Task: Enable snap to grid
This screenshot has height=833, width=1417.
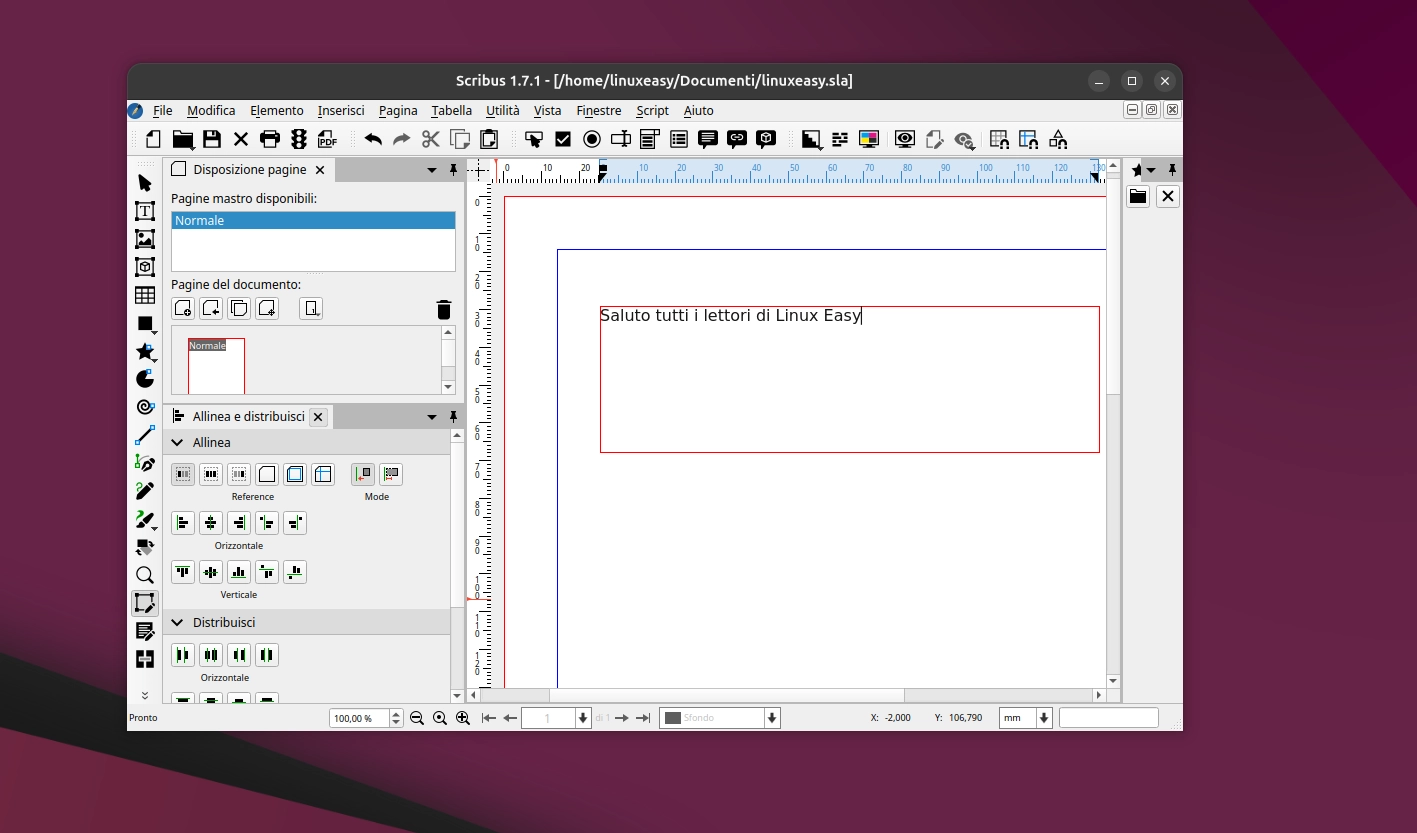Action: point(998,140)
